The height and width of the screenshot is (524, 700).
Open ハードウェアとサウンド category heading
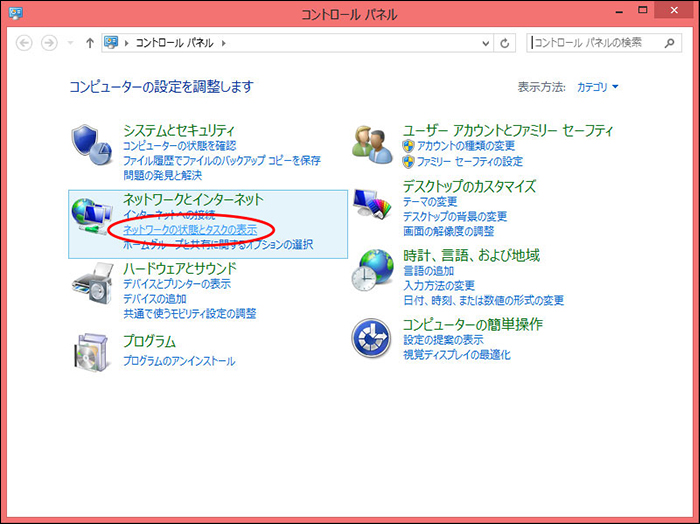click(x=179, y=268)
